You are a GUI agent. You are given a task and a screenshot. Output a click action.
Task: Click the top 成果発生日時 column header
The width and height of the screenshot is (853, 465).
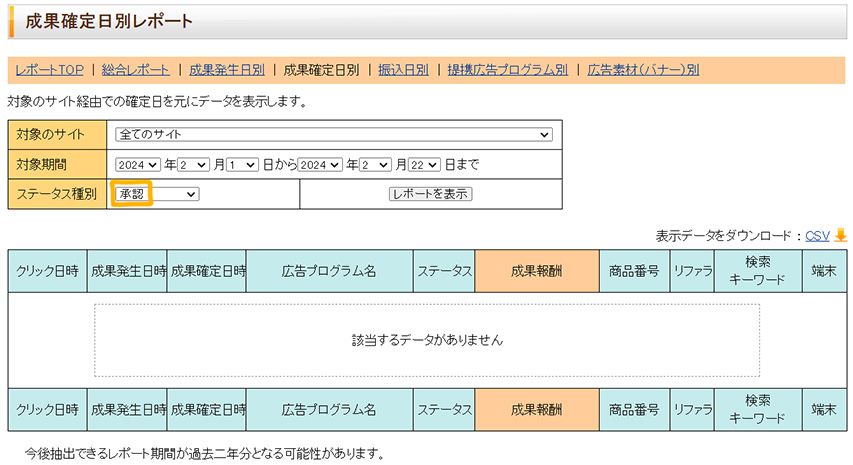point(127,271)
